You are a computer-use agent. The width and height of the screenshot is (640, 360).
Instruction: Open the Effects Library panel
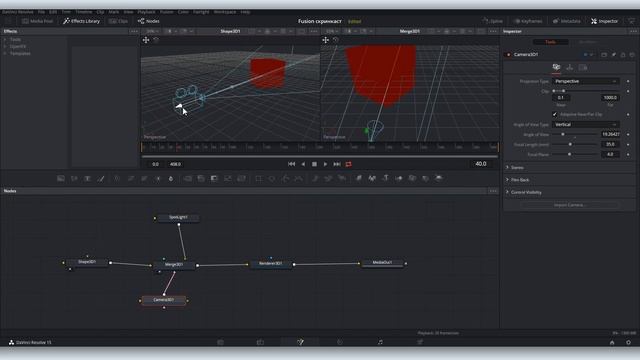coord(81,21)
